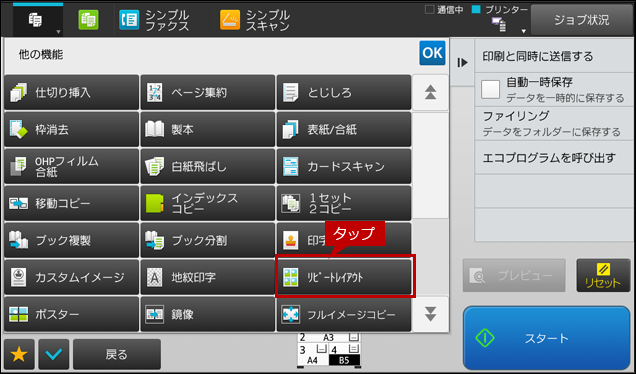
Task: Click the リセット reset button
Action: 603,275
